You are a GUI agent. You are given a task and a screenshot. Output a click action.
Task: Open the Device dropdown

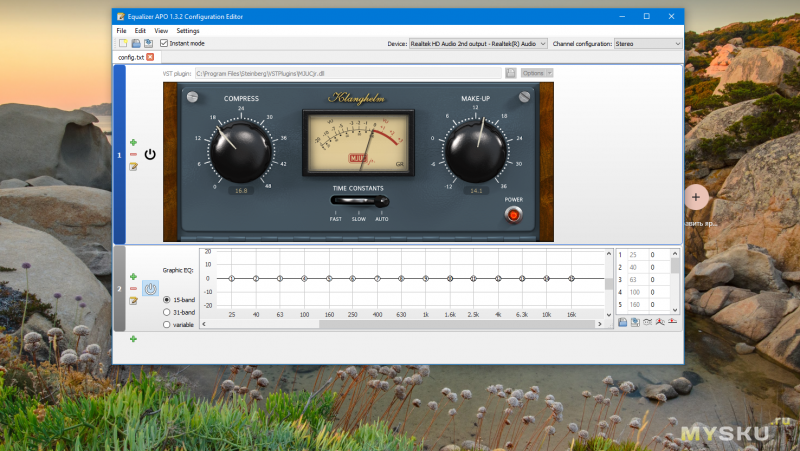478,44
